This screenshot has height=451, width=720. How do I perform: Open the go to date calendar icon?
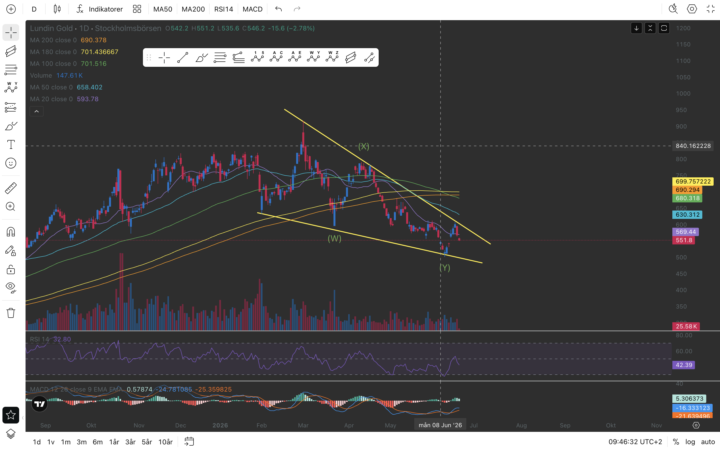189,442
